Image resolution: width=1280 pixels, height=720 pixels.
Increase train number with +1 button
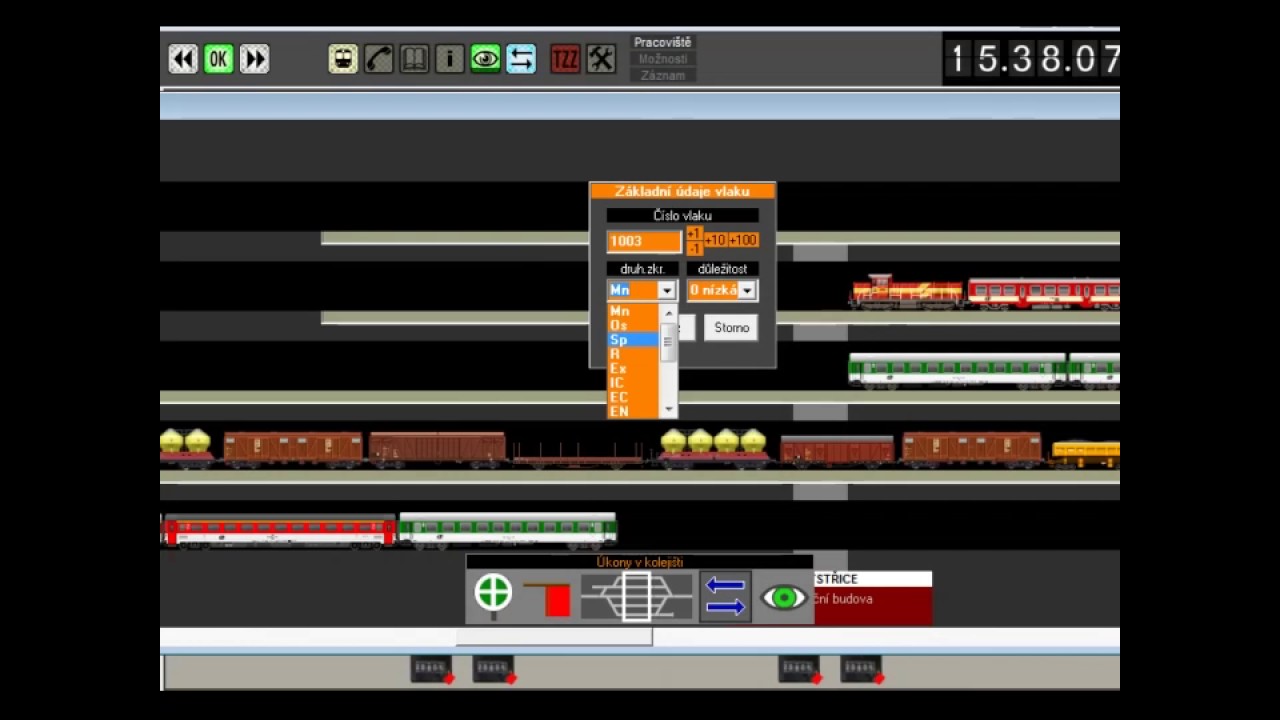pyautogui.click(x=694, y=233)
